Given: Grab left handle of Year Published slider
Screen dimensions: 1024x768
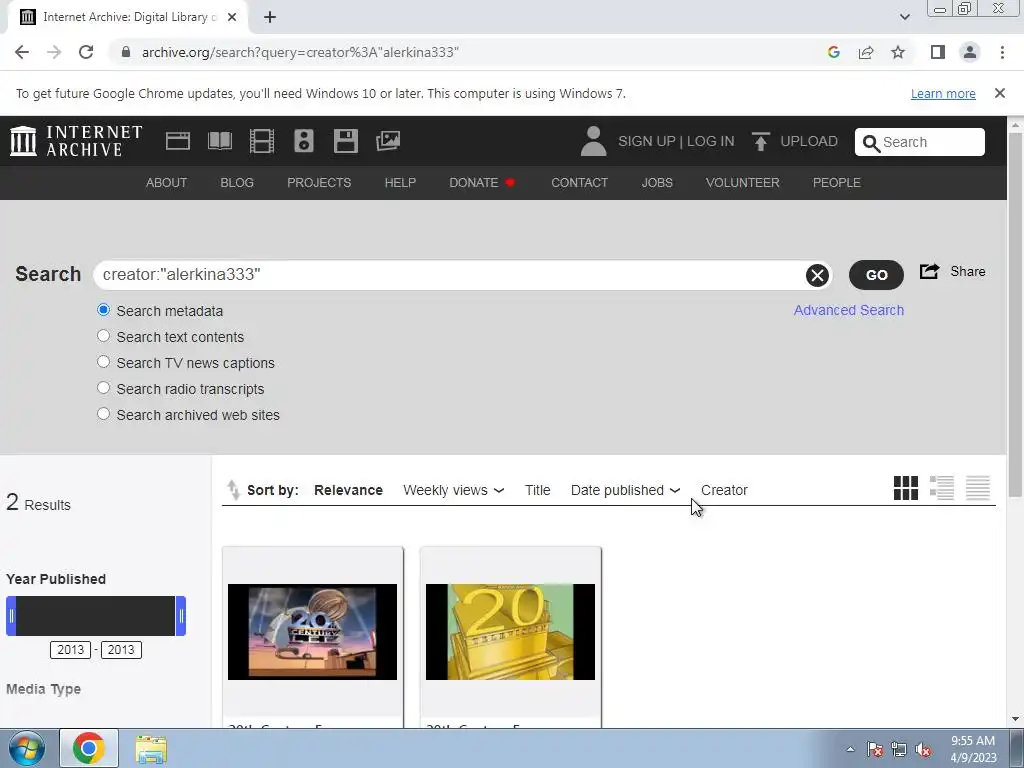Looking at the screenshot, I should pyautogui.click(x=11, y=616).
